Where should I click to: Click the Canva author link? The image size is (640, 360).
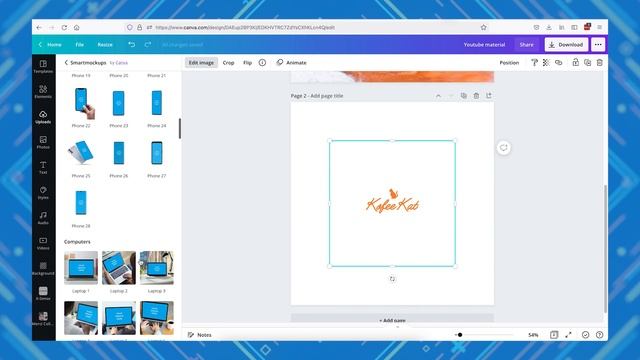pos(122,63)
